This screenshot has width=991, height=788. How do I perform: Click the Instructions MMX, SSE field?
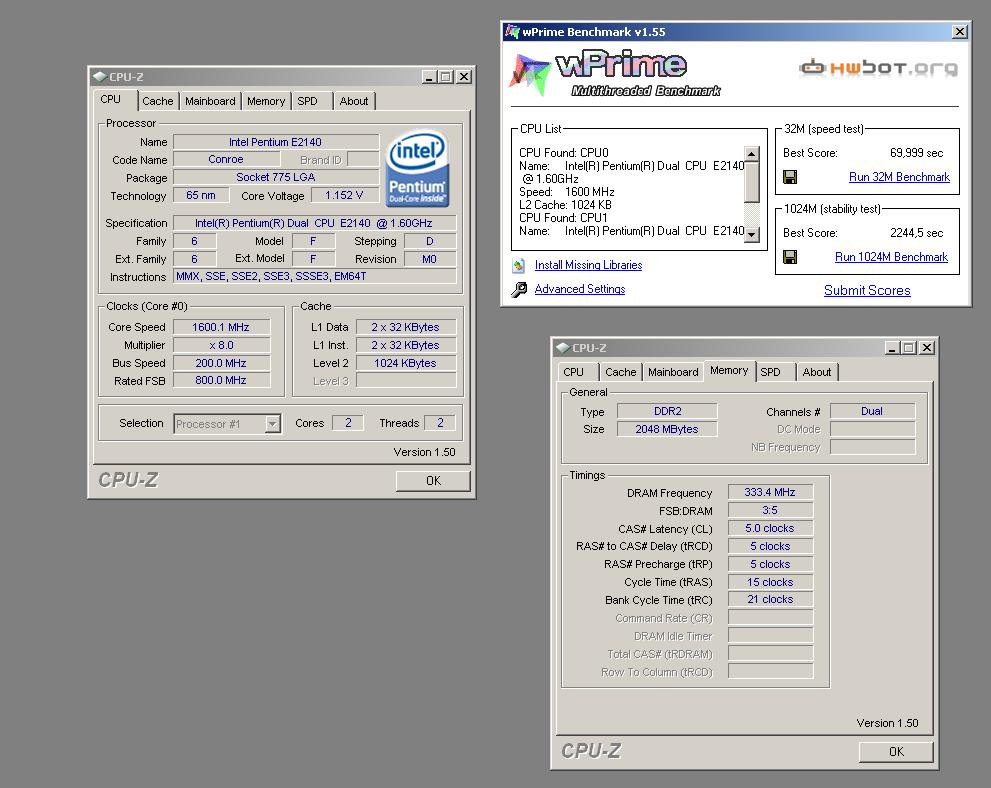[x=315, y=276]
